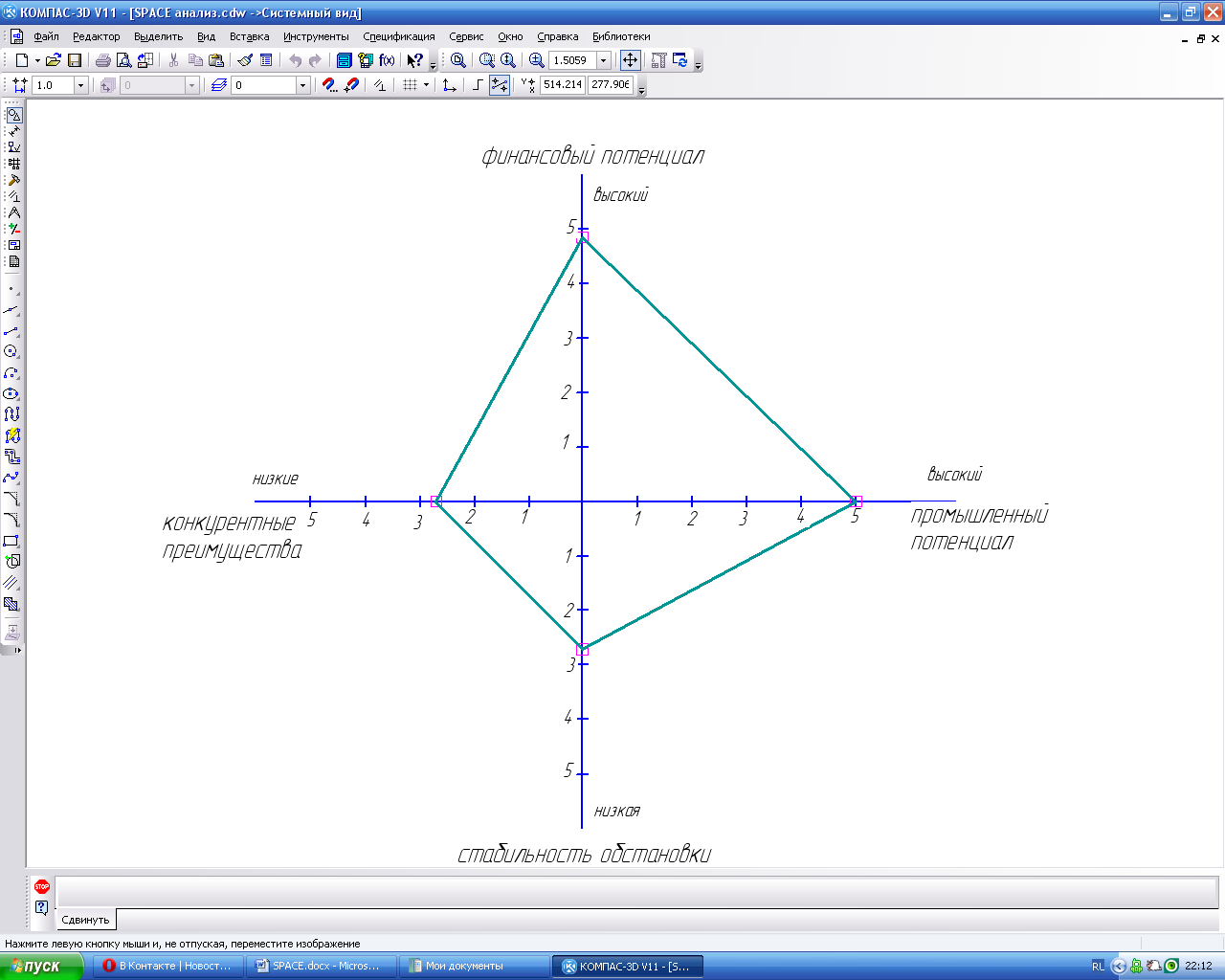Select the Fillet rounding tool
Image resolution: width=1225 pixels, height=980 pixels.
pos(11,520)
